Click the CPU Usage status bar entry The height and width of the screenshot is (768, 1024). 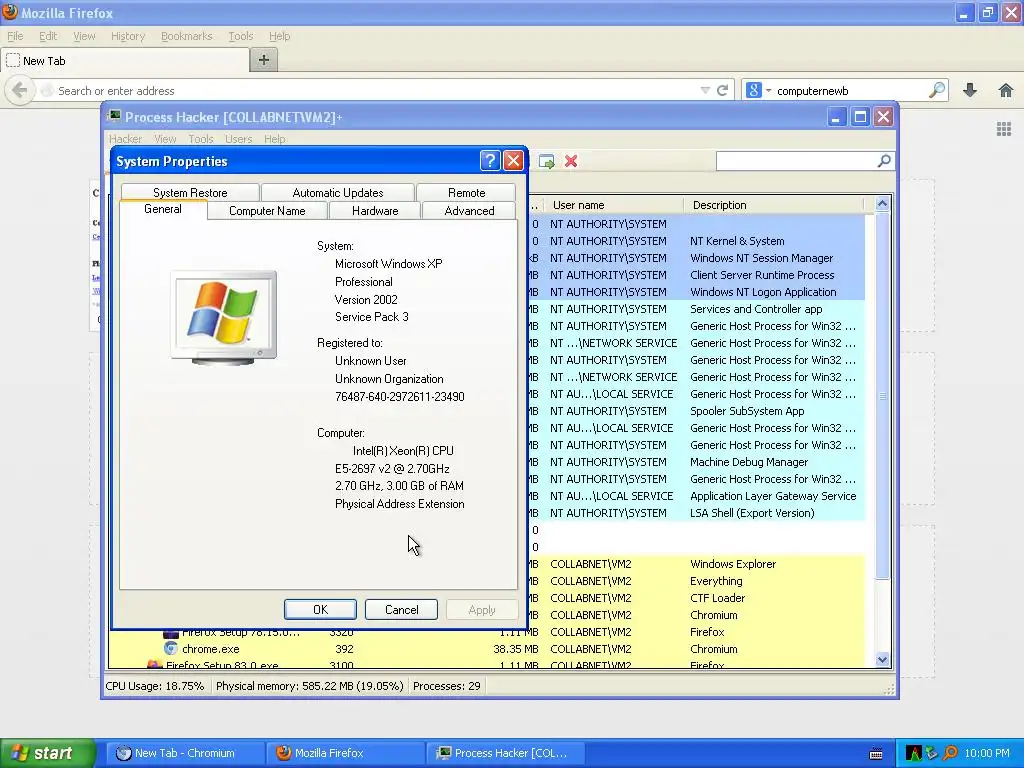[x=155, y=686]
